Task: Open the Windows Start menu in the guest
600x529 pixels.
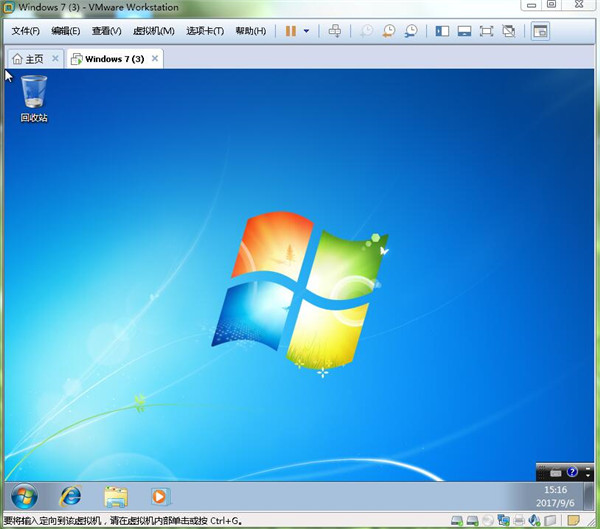Action: point(24,496)
